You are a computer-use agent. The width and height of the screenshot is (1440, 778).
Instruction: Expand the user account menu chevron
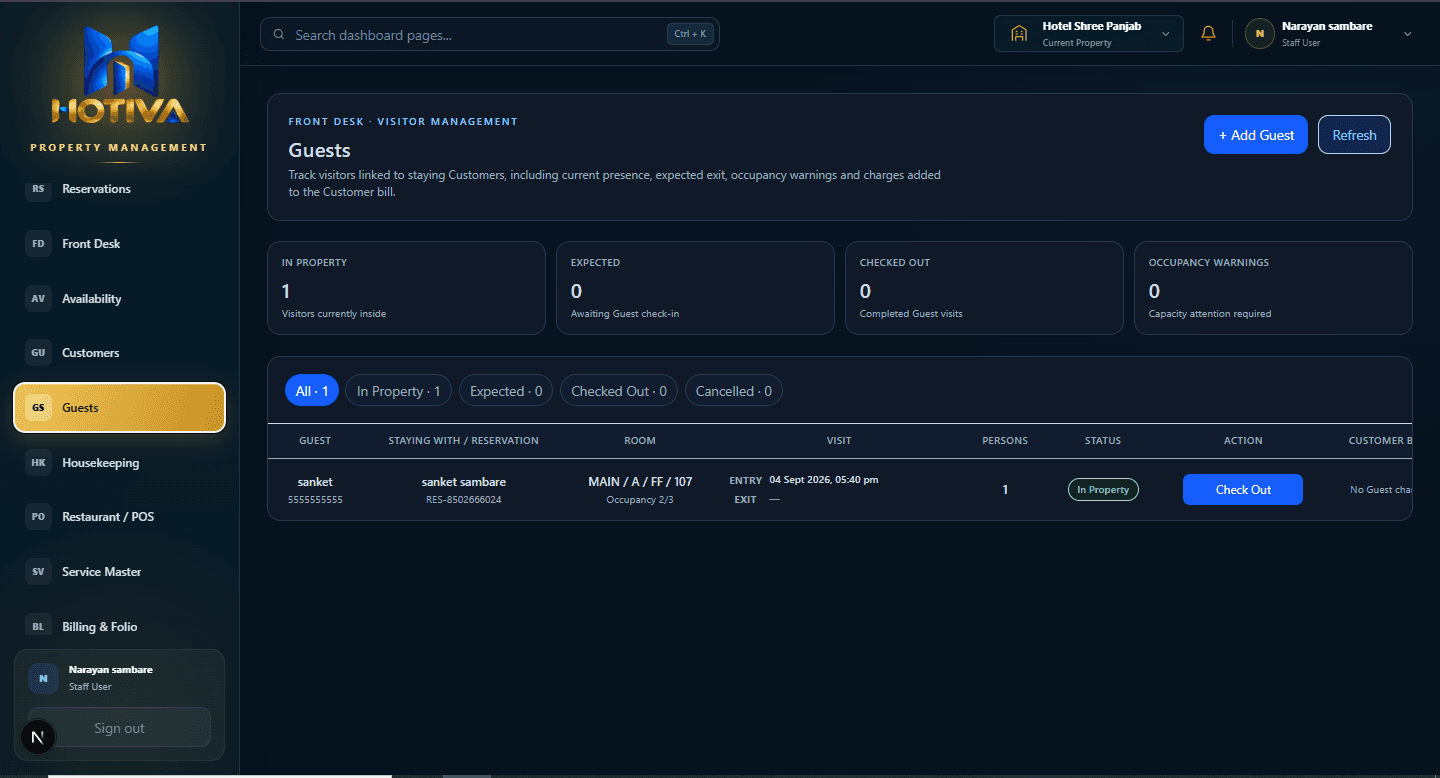1408,34
